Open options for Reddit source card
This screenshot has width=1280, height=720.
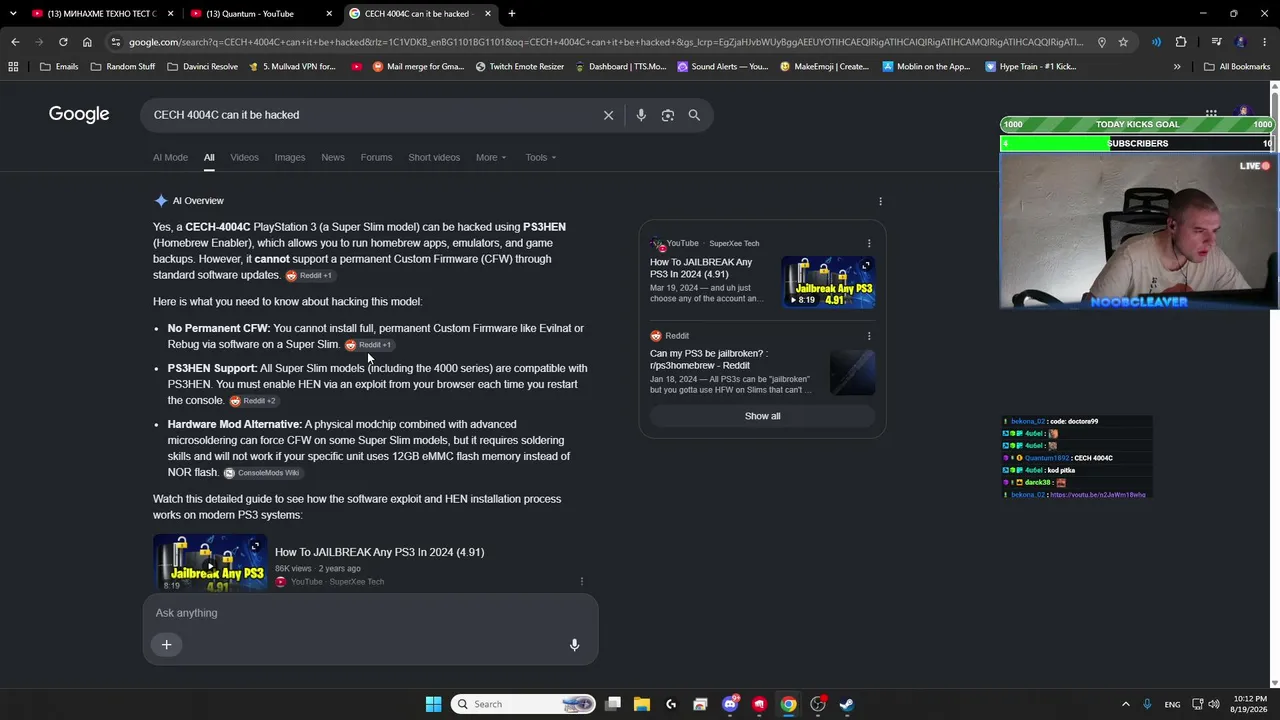tap(869, 336)
